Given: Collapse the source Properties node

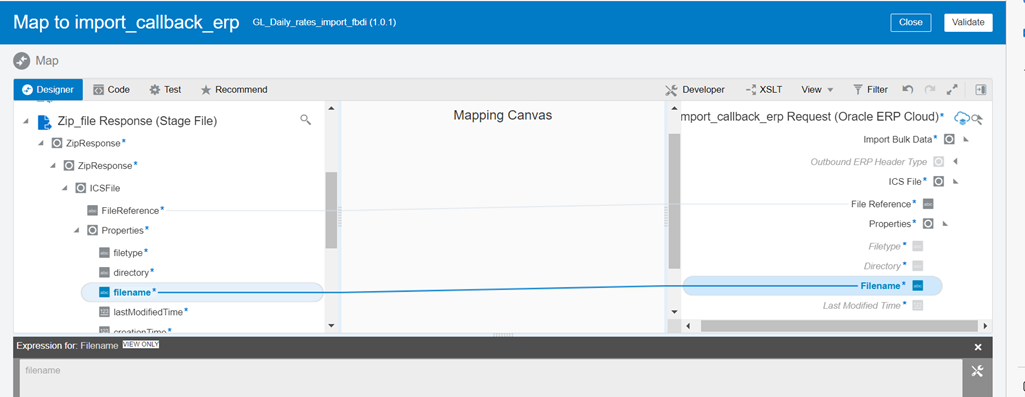Looking at the screenshot, I should [76, 230].
